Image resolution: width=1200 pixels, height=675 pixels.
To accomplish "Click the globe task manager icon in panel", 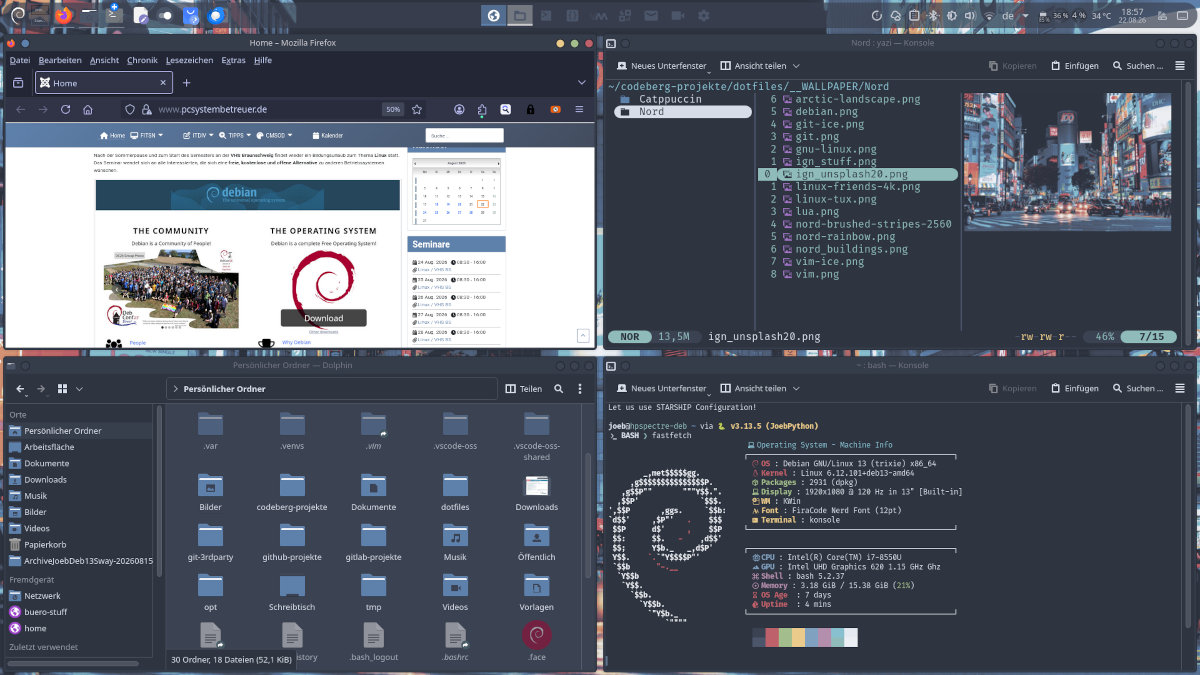I will [493, 16].
